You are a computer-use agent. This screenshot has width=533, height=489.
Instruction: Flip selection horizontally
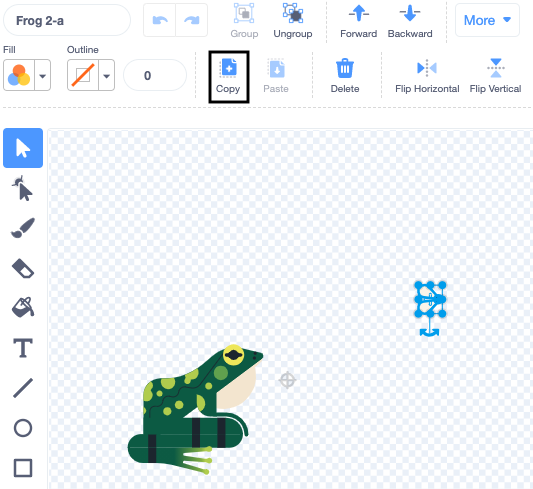pyautogui.click(x=427, y=76)
